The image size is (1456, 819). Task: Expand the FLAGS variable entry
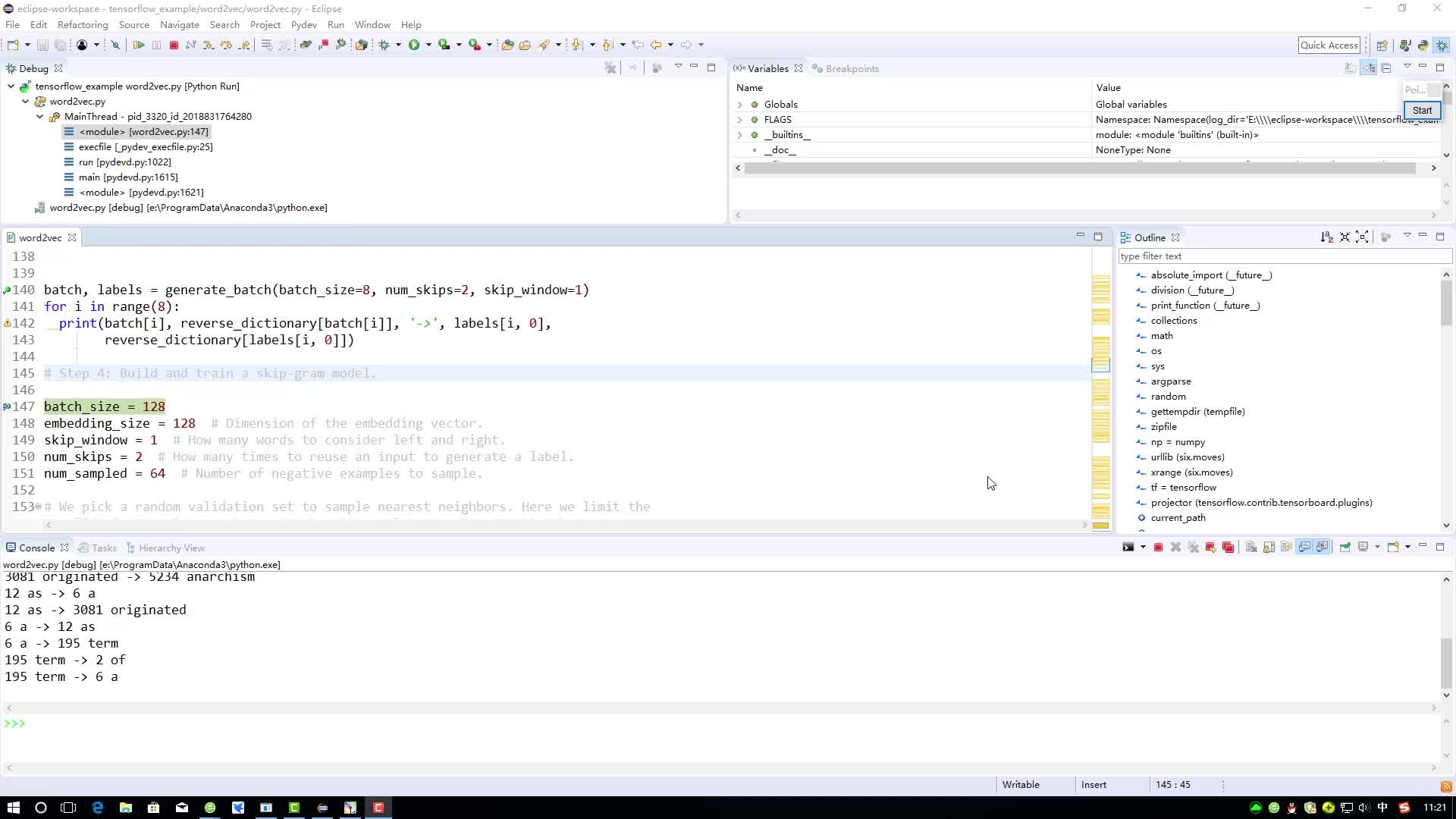click(x=741, y=119)
